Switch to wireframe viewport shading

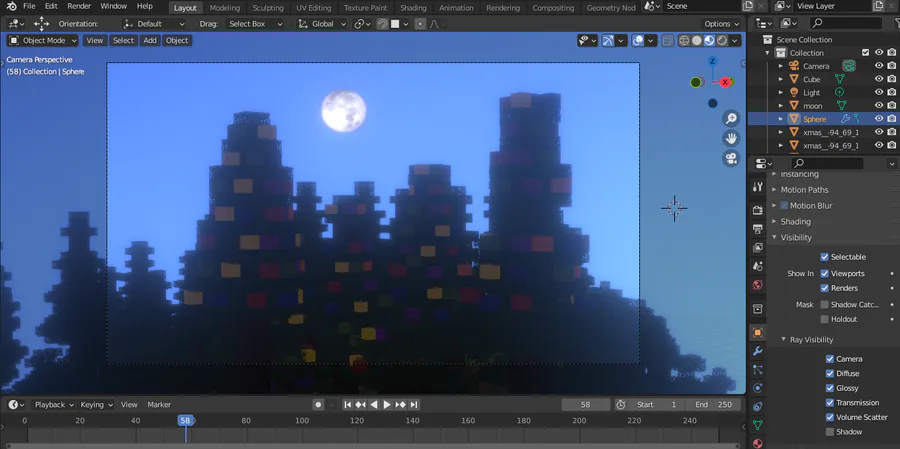(x=684, y=40)
